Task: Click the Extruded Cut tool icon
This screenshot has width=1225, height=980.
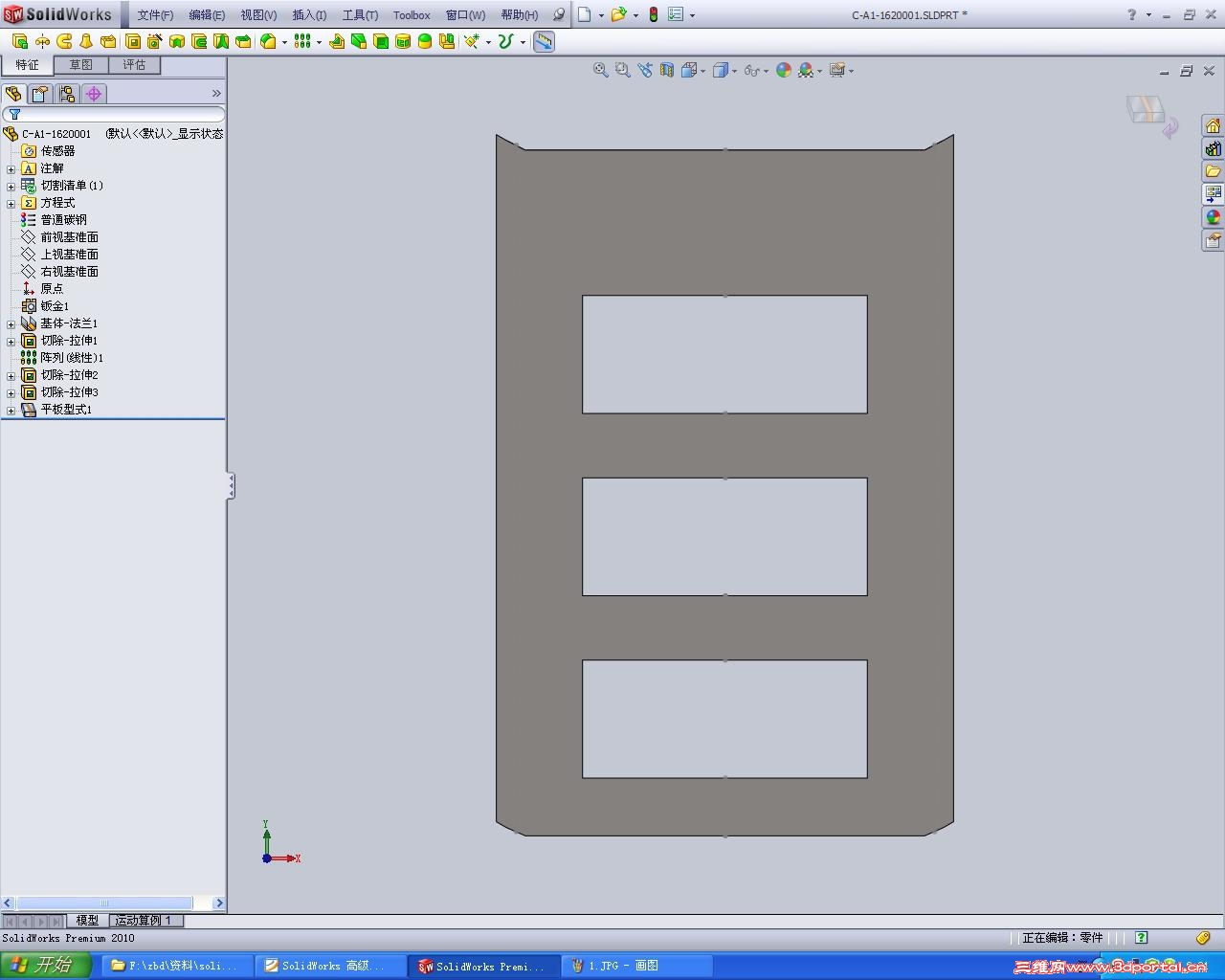Action: 133,41
